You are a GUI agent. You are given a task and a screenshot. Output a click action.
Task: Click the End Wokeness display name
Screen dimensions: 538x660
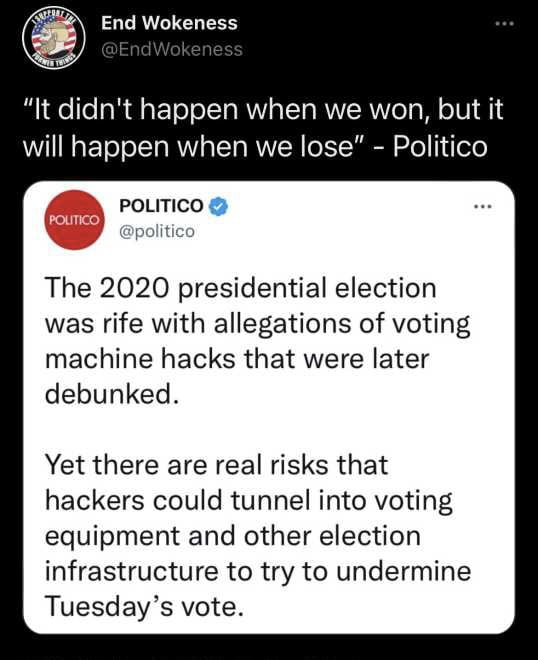click(x=169, y=23)
